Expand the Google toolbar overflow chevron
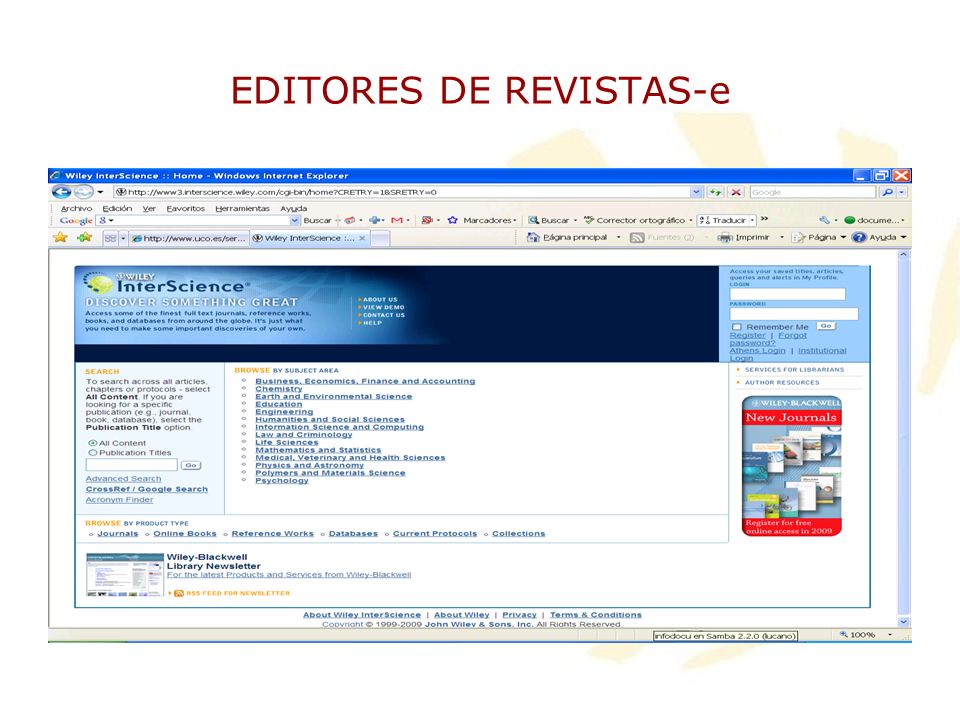 (x=764, y=219)
